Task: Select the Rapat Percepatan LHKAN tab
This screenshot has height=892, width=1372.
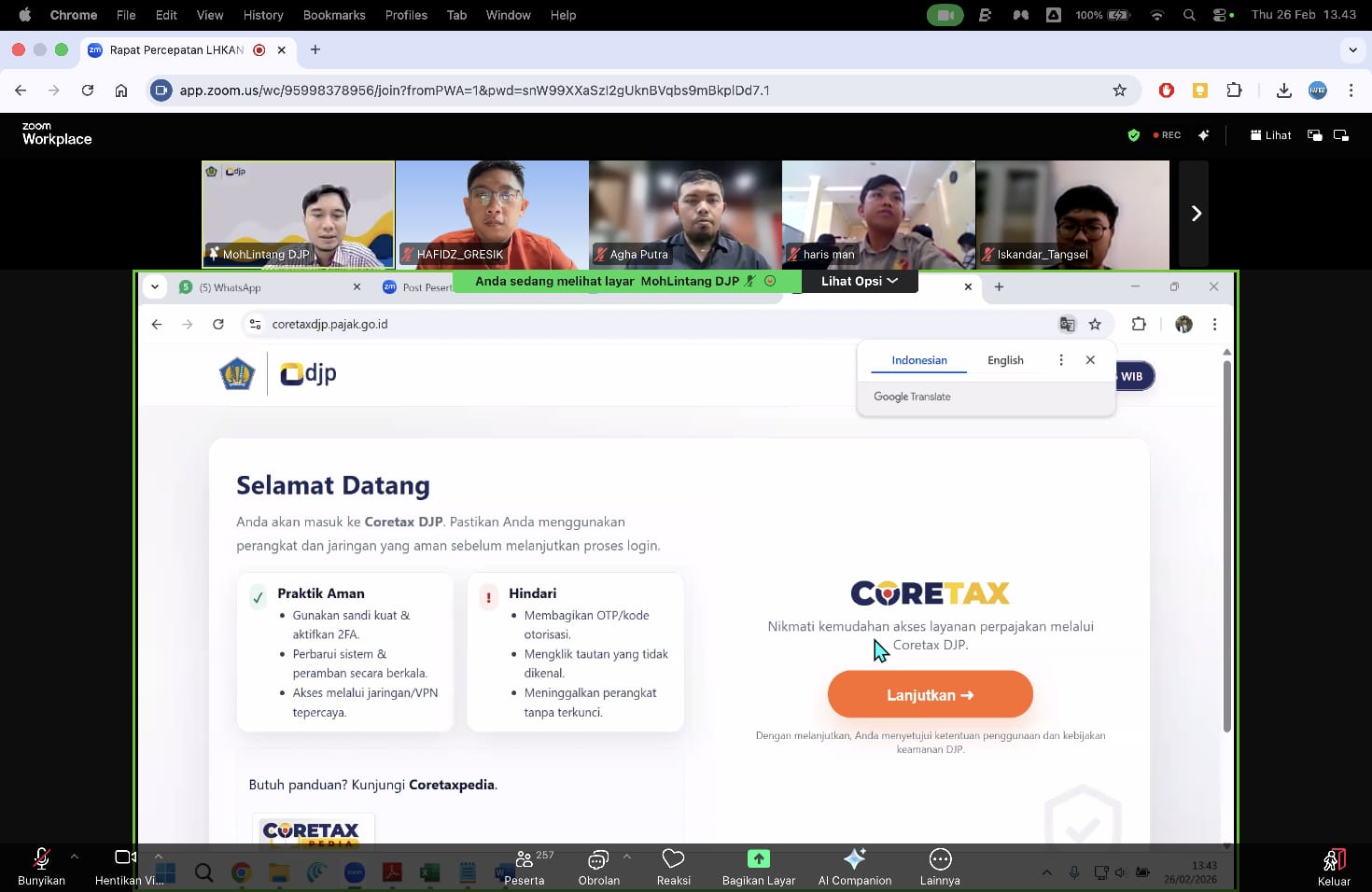Action: [176, 50]
